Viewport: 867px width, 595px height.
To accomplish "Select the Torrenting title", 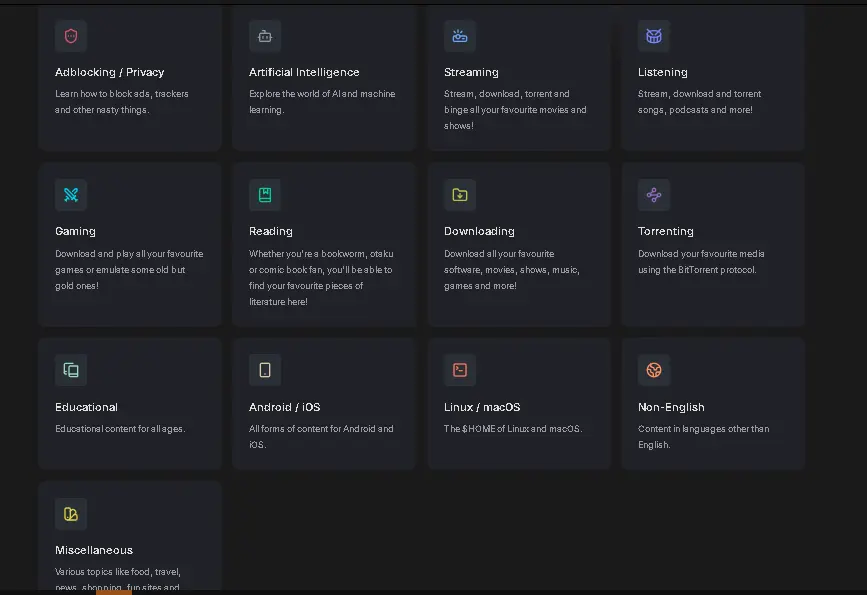I will click(x=666, y=231).
